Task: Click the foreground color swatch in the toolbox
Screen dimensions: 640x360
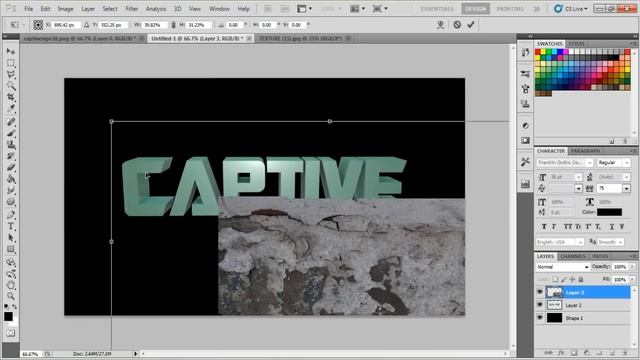Action: pyautogui.click(x=8, y=316)
